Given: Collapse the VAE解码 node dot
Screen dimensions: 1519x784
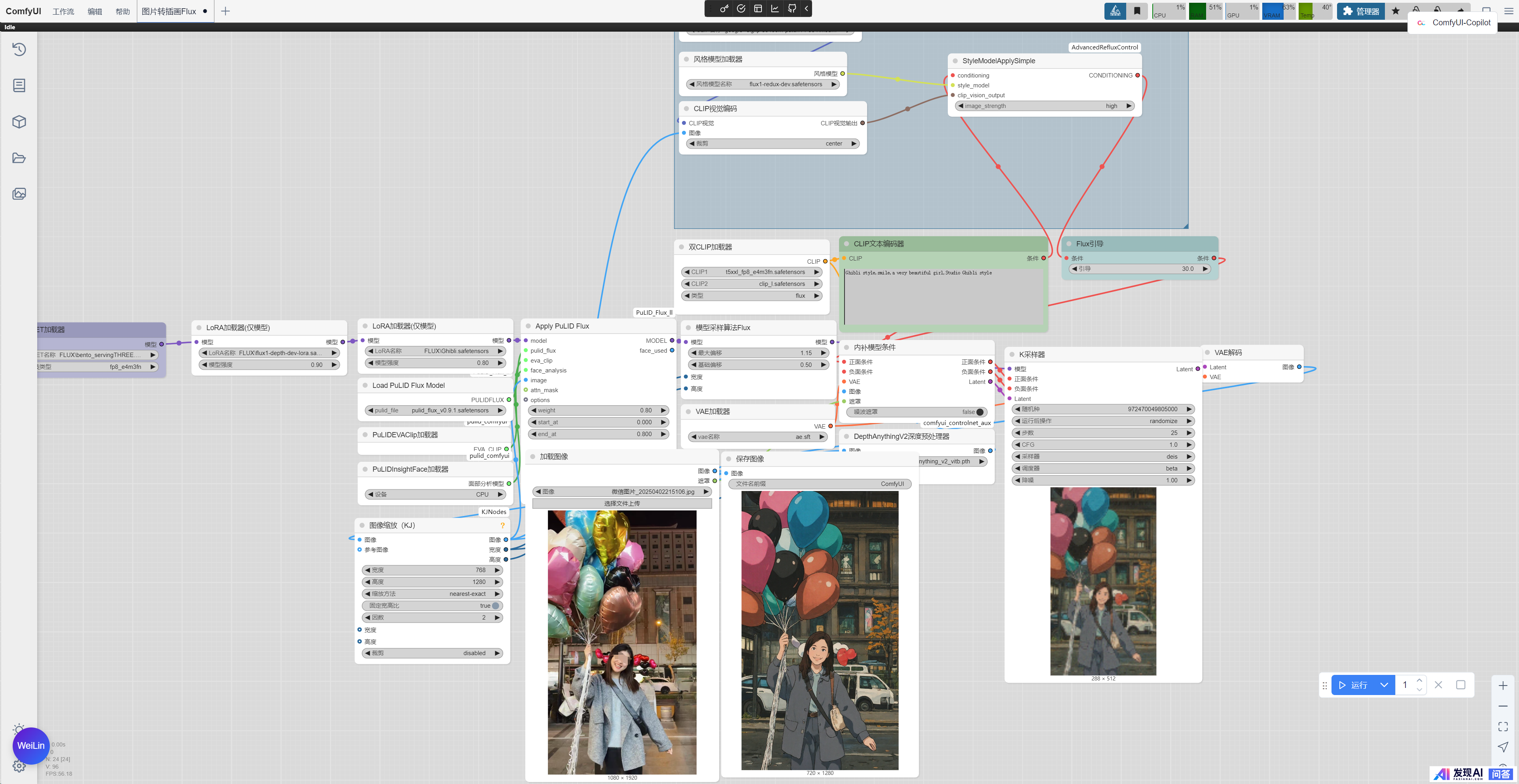Looking at the screenshot, I should pyautogui.click(x=1208, y=353).
